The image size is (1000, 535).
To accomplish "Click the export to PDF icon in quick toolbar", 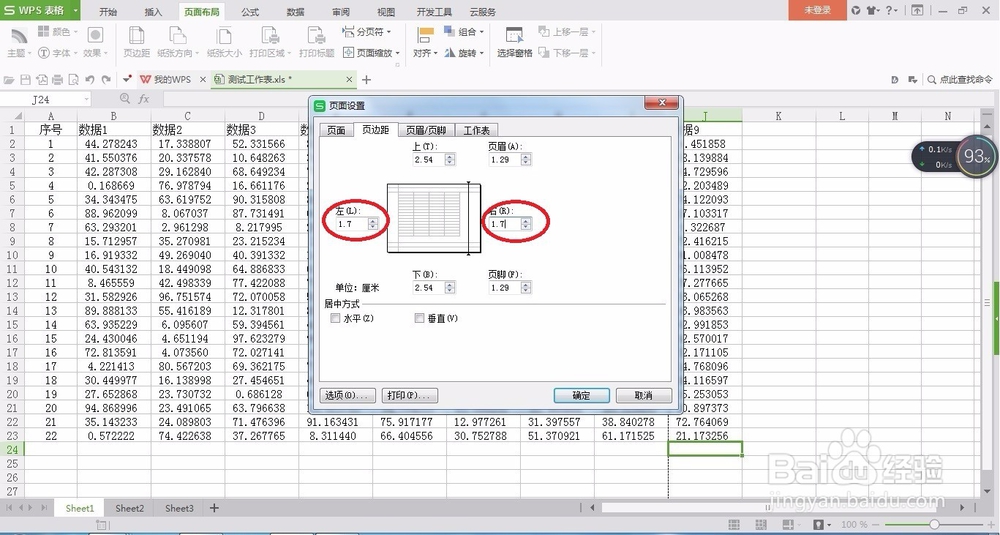I will 41,80.
